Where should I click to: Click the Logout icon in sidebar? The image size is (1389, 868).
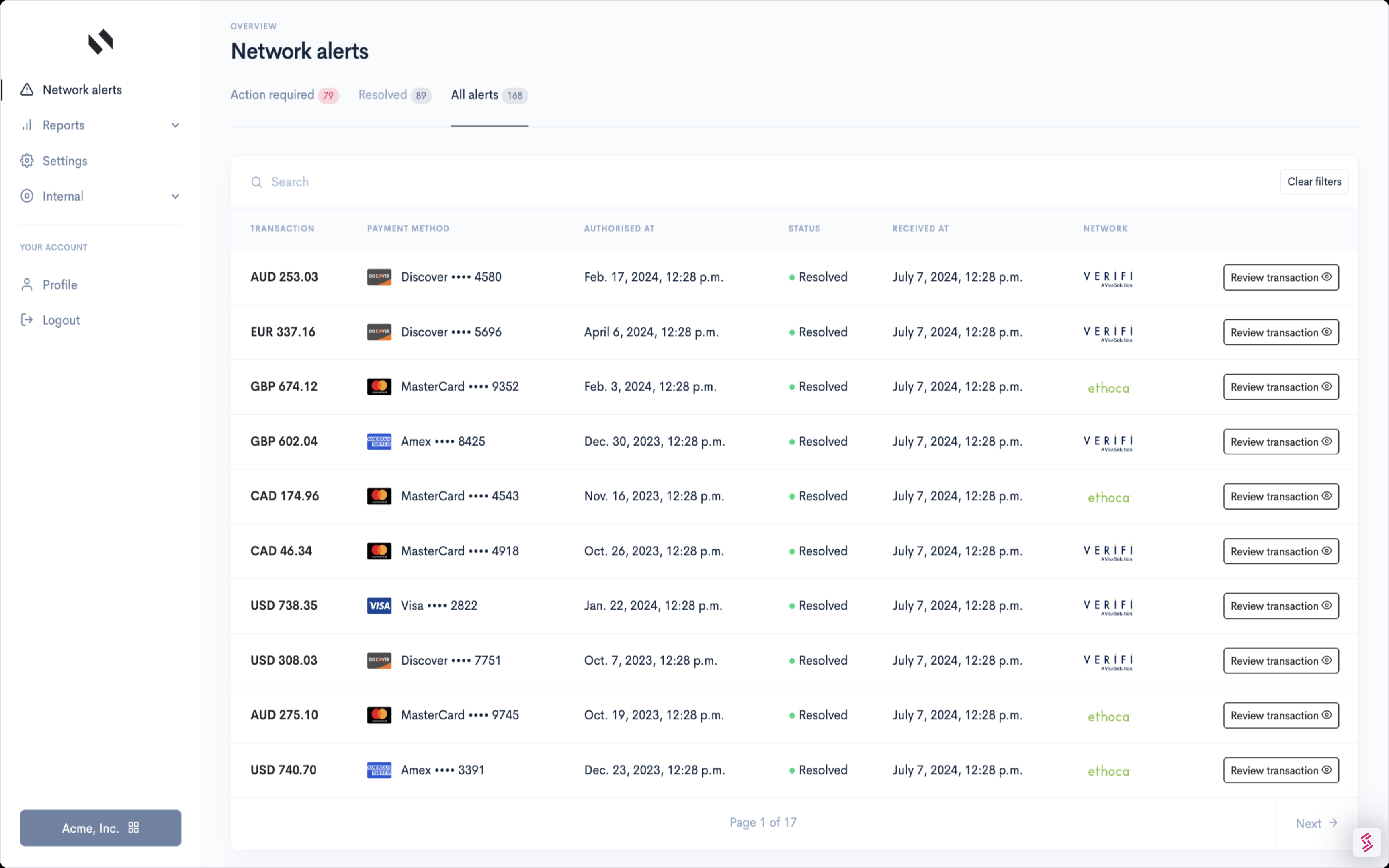pyautogui.click(x=27, y=320)
